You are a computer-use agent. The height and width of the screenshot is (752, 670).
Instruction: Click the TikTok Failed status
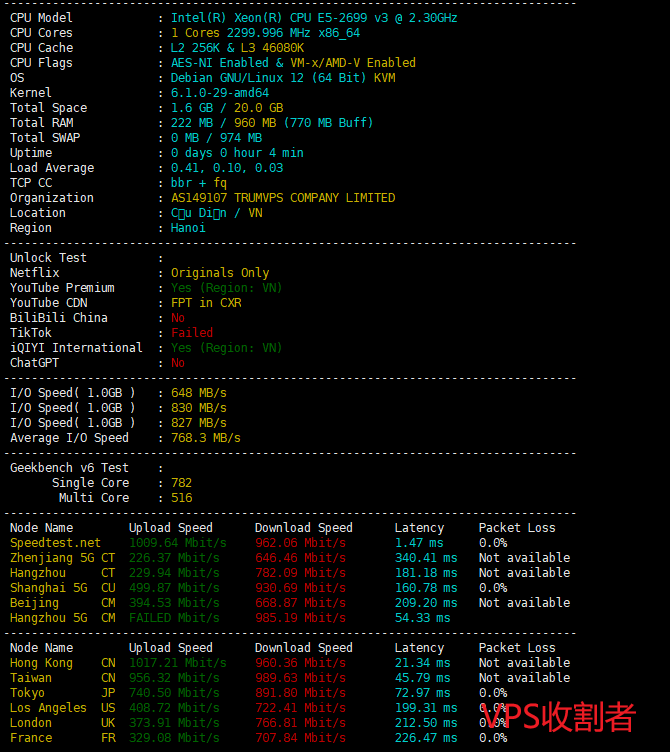click(x=192, y=333)
